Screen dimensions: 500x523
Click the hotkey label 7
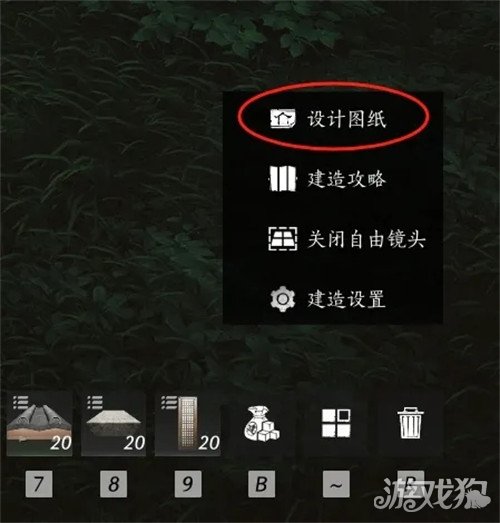[39, 484]
